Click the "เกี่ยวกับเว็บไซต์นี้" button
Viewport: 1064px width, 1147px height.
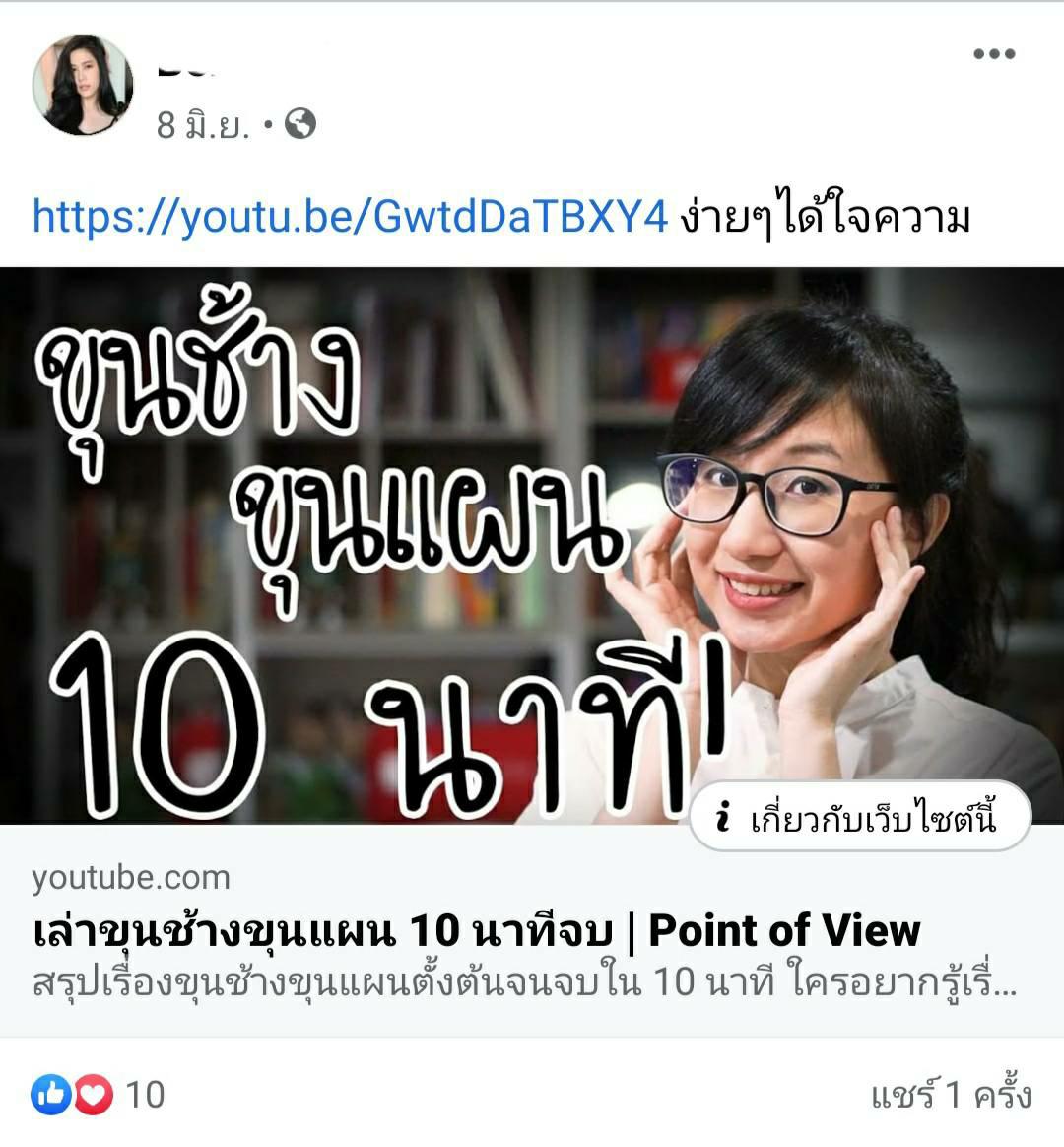coord(860,816)
